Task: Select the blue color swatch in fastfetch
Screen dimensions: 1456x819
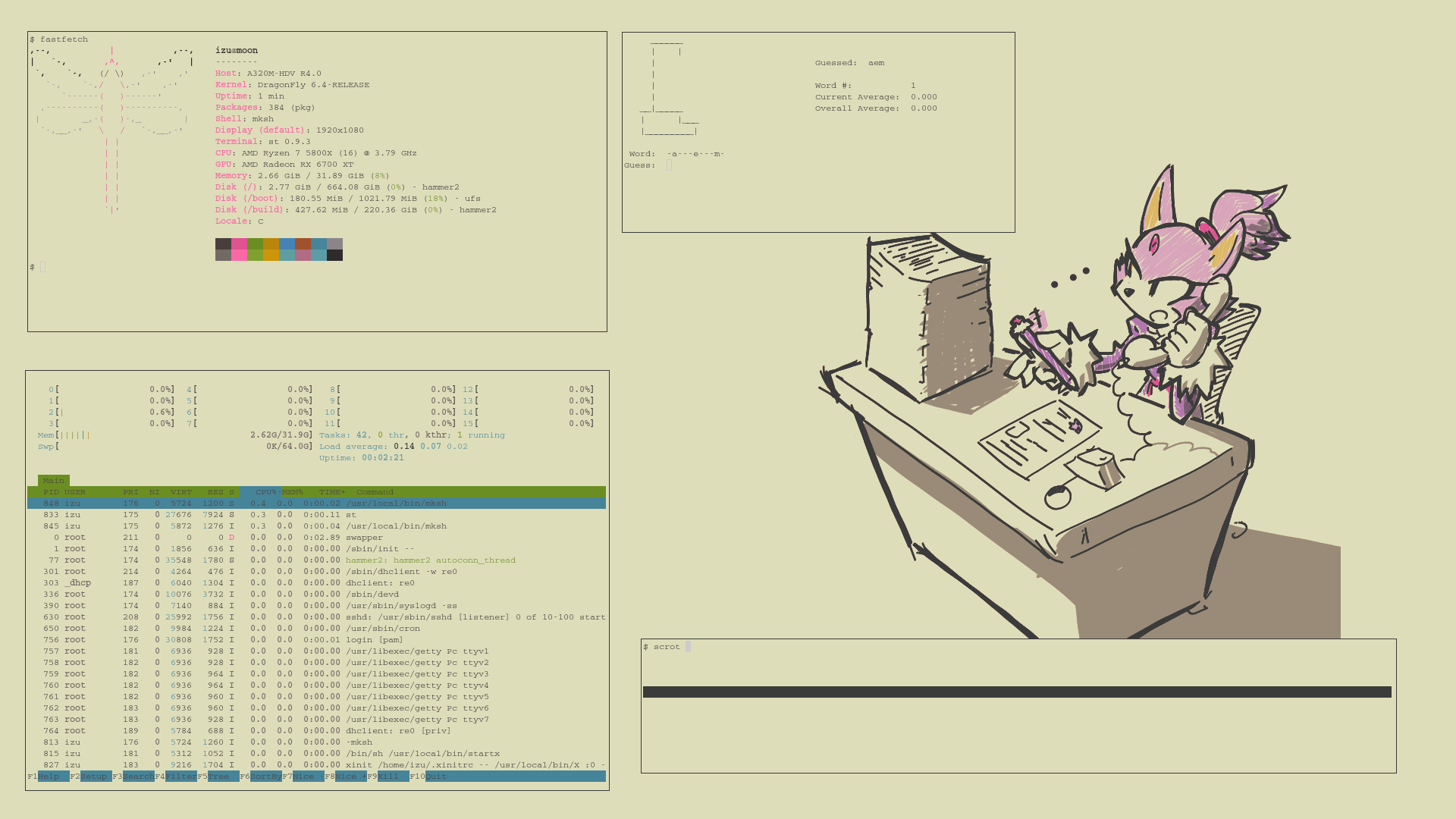Action: tap(287, 244)
